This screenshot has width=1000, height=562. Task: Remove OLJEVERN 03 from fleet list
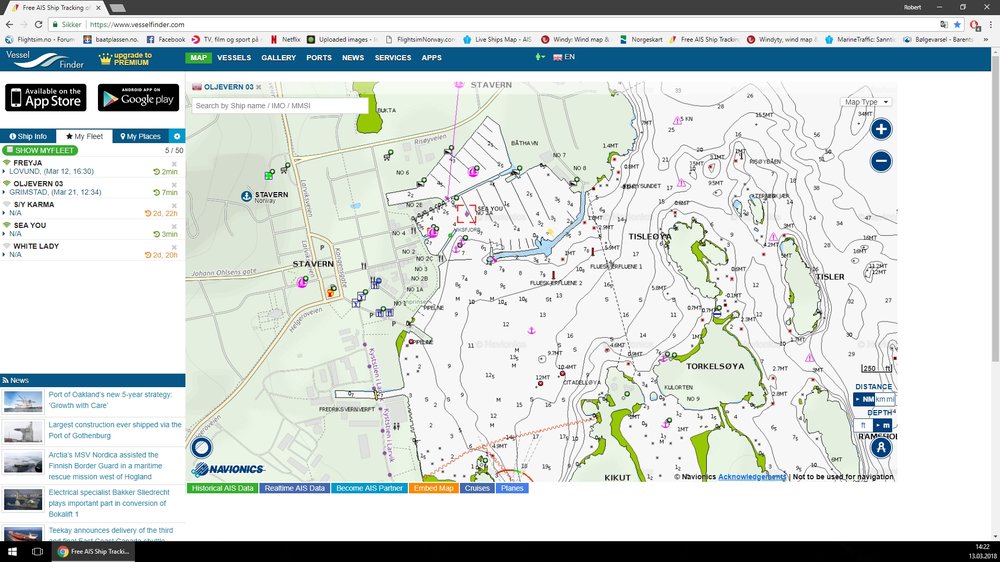click(x=173, y=184)
